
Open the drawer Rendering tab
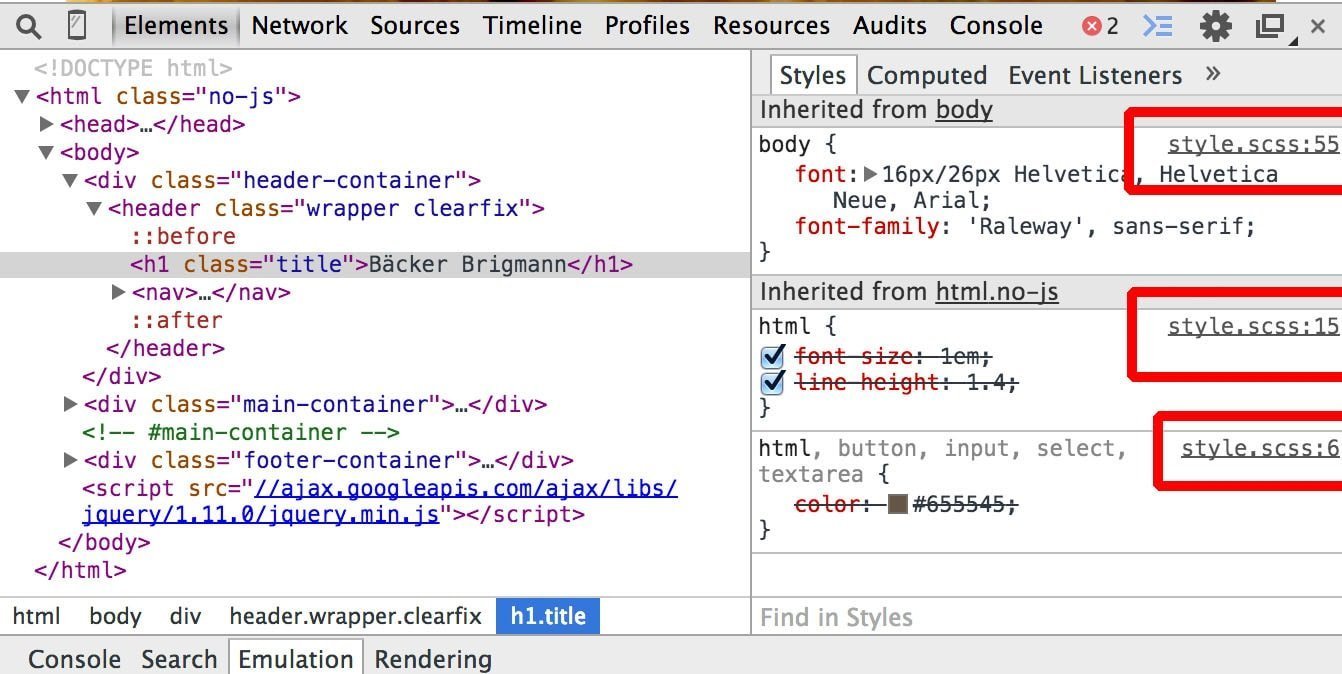click(x=433, y=659)
